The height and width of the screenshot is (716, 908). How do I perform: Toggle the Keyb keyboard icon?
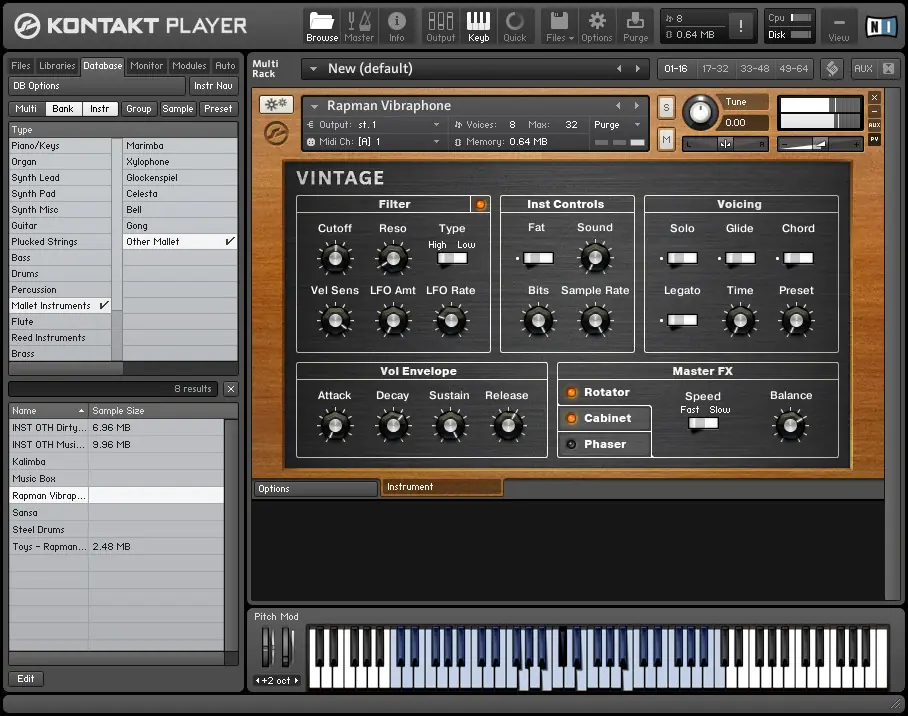[478, 27]
